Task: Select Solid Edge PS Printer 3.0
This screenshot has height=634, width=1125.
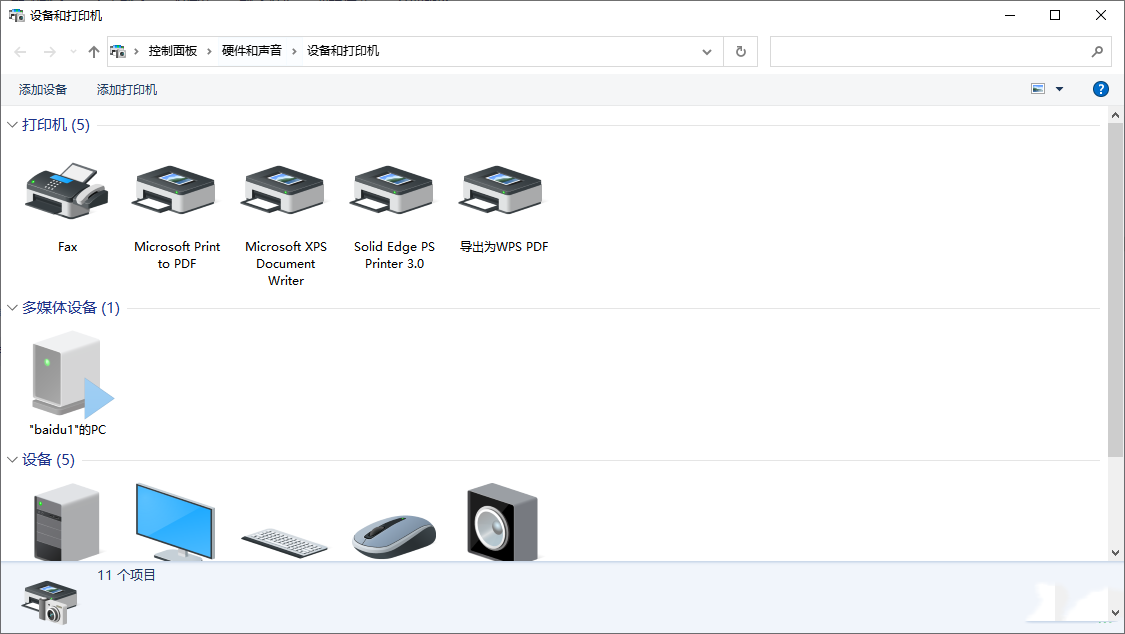Action: pos(394,191)
